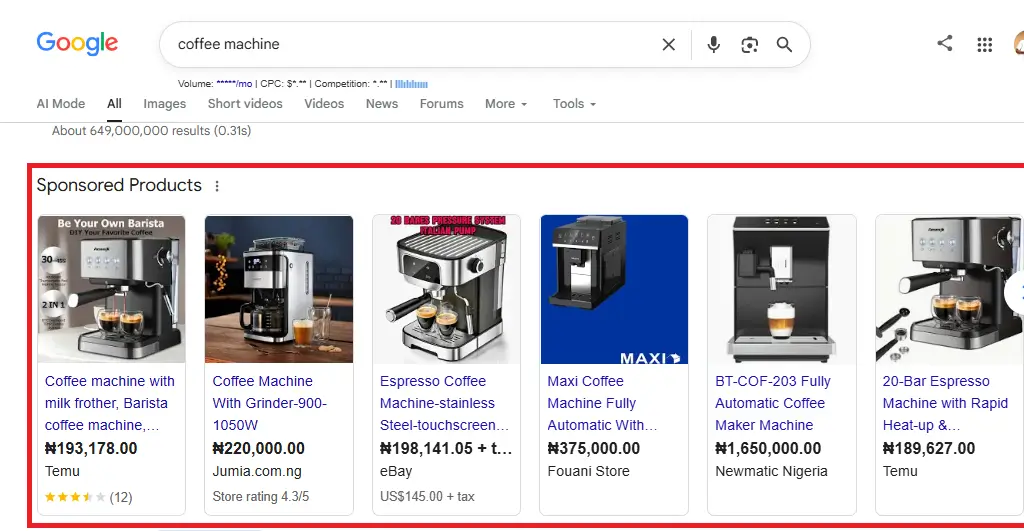Open '20-Bar Espresso Machine with Rapid Heat-up' link
Viewport: 1024px width, 531px height.
[x=945, y=403]
